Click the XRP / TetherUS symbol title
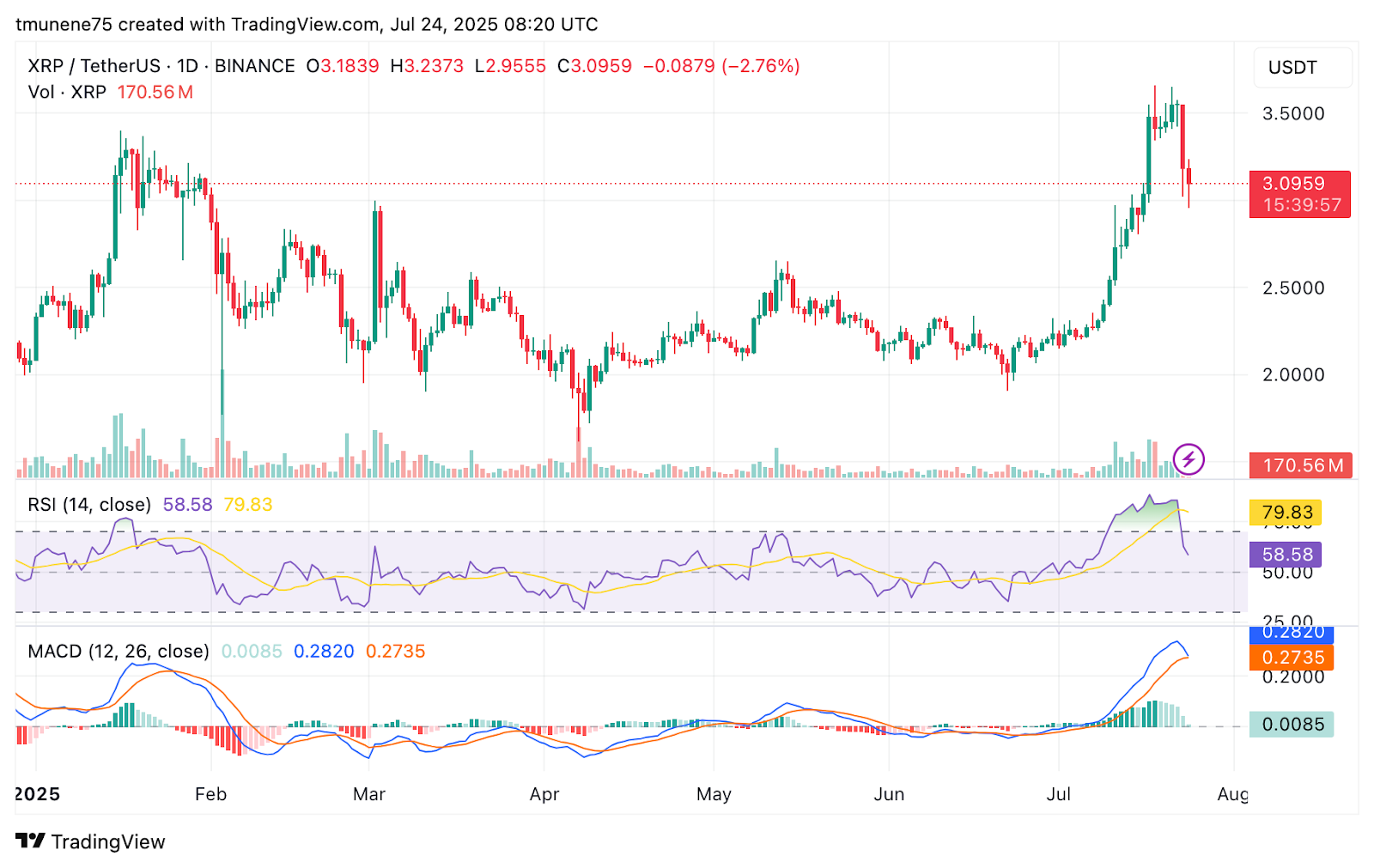The image size is (1374, 868). click(94, 66)
